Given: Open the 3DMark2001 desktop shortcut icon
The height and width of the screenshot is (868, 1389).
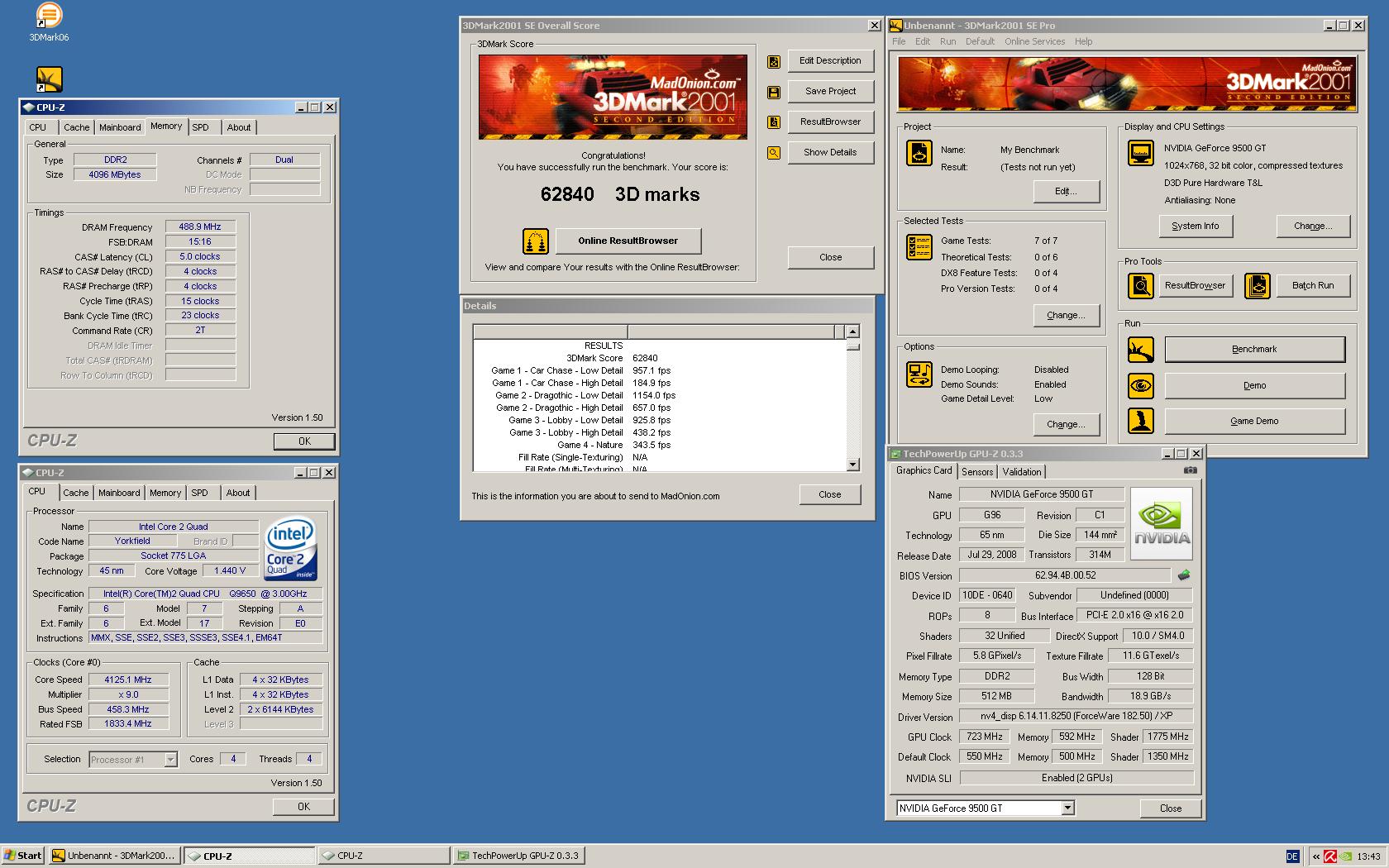Looking at the screenshot, I should point(50,79).
